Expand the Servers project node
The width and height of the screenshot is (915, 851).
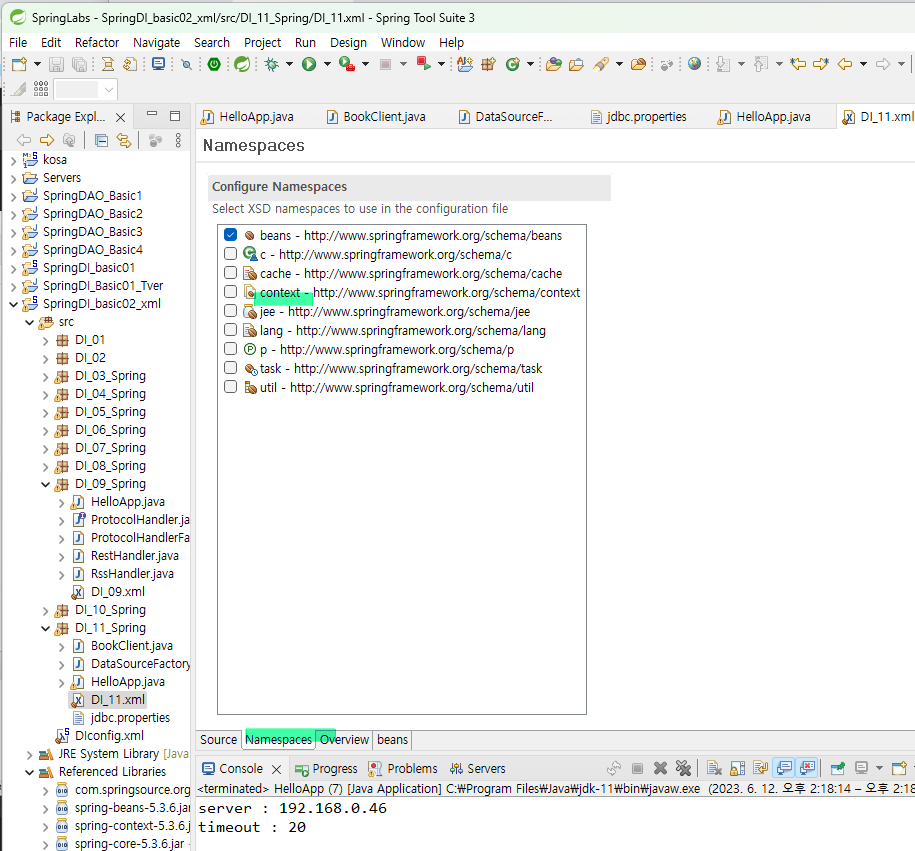coord(13,179)
